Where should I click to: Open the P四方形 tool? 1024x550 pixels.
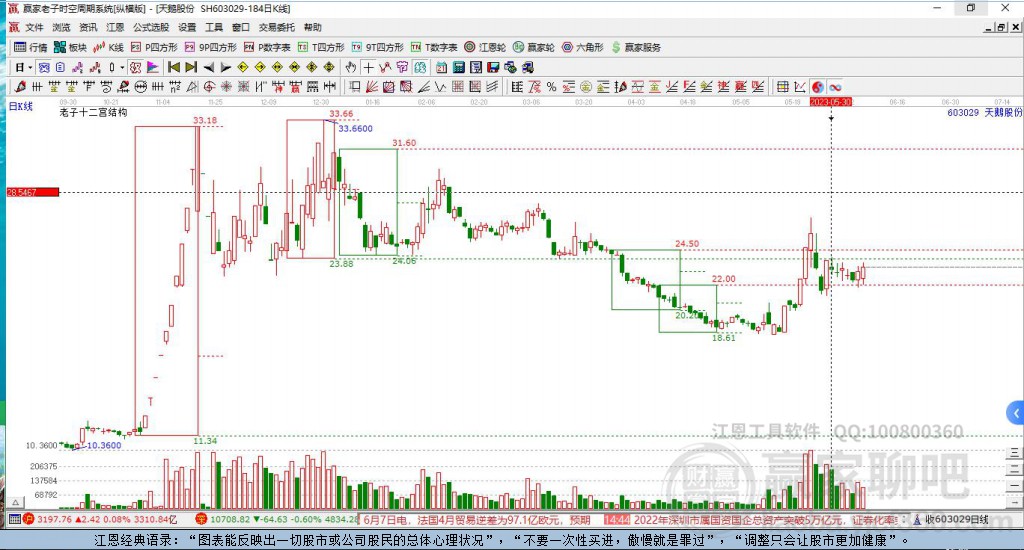click(x=154, y=47)
